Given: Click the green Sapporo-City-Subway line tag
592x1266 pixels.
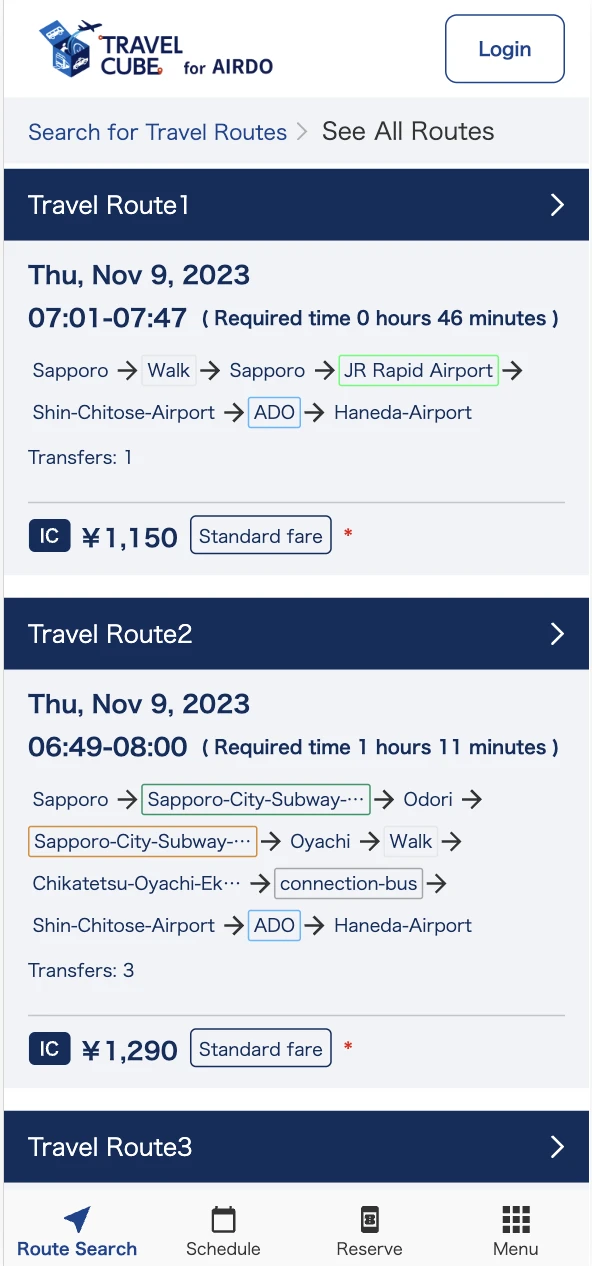Looking at the screenshot, I should click(x=256, y=799).
